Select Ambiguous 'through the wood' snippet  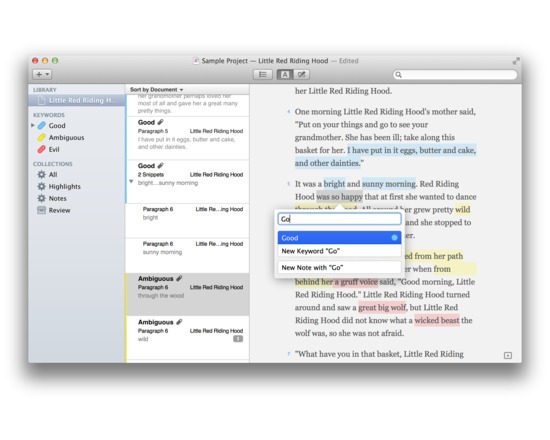coord(188,294)
